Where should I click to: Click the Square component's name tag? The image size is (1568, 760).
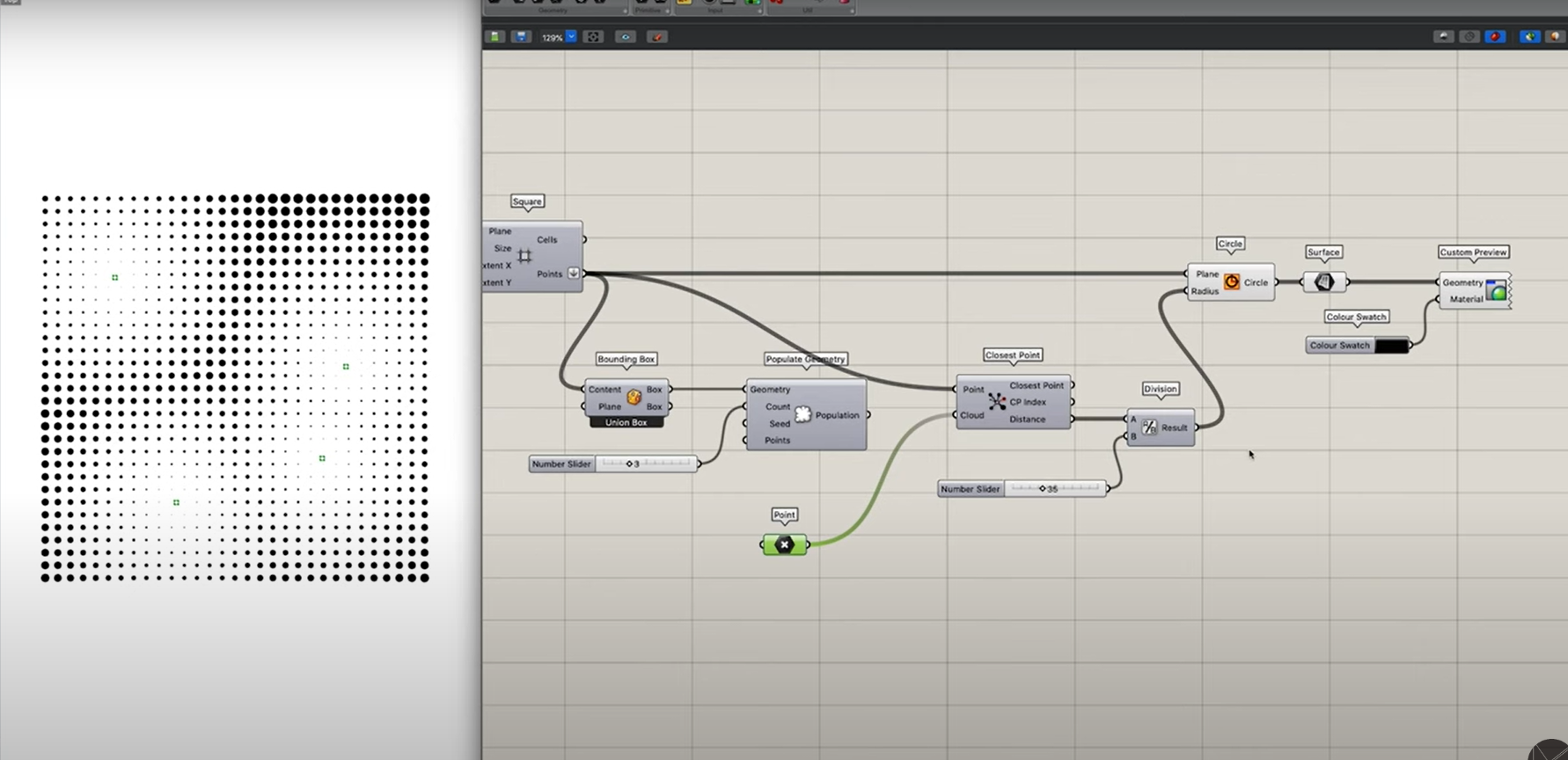[x=527, y=201]
